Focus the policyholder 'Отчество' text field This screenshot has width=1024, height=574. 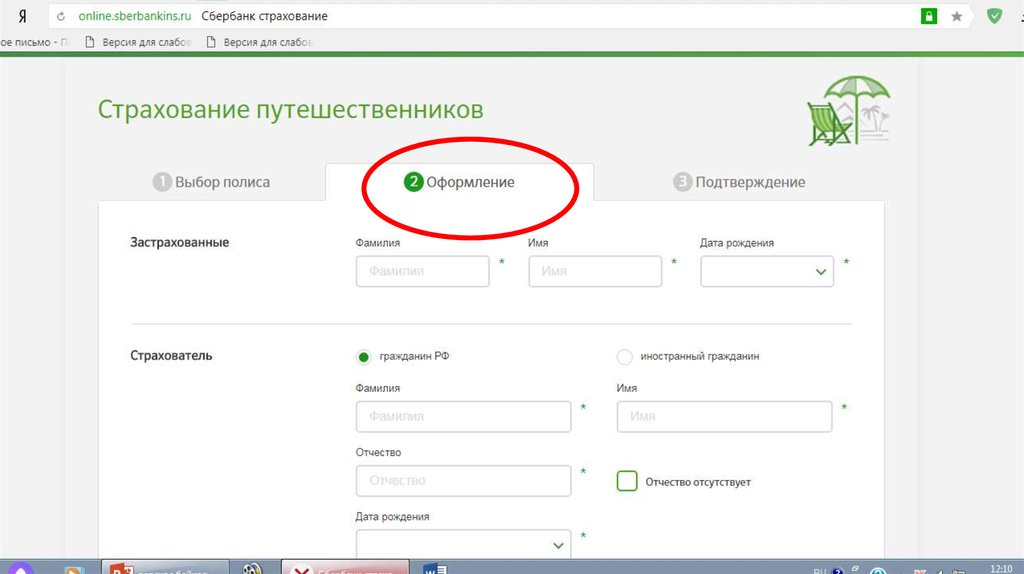pos(463,481)
